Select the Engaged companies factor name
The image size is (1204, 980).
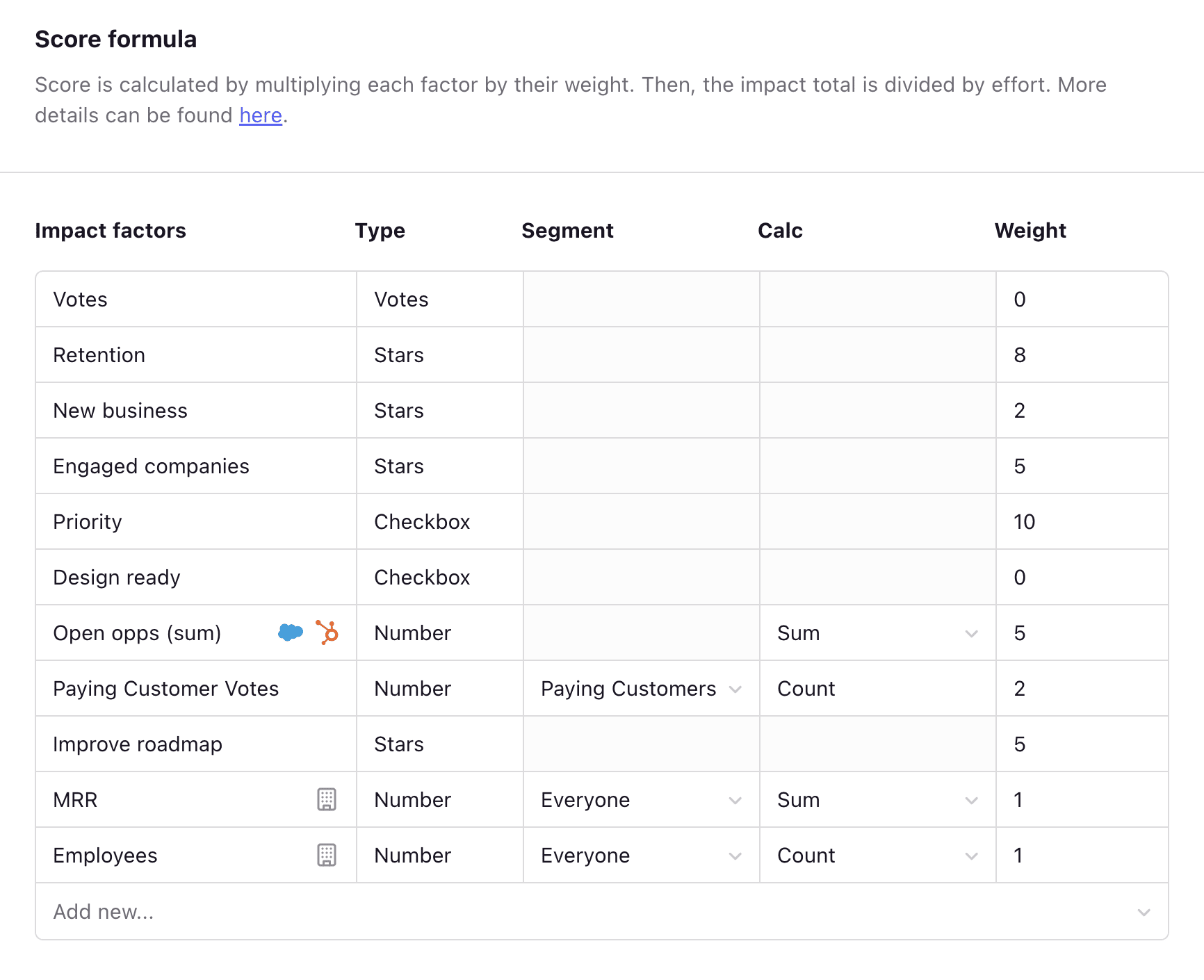(151, 466)
